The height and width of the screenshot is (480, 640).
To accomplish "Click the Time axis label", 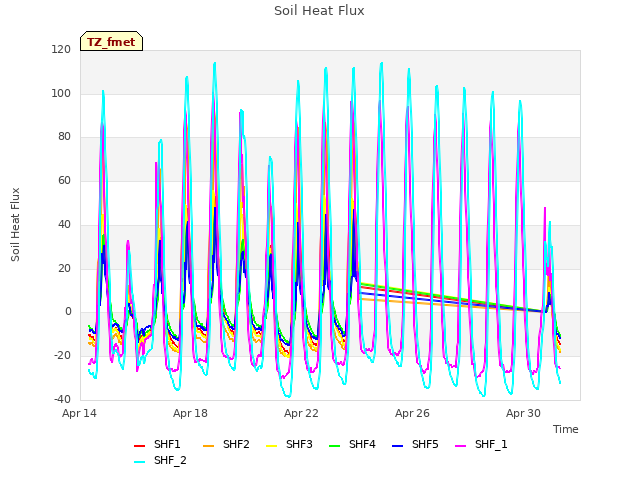I will point(566,429).
